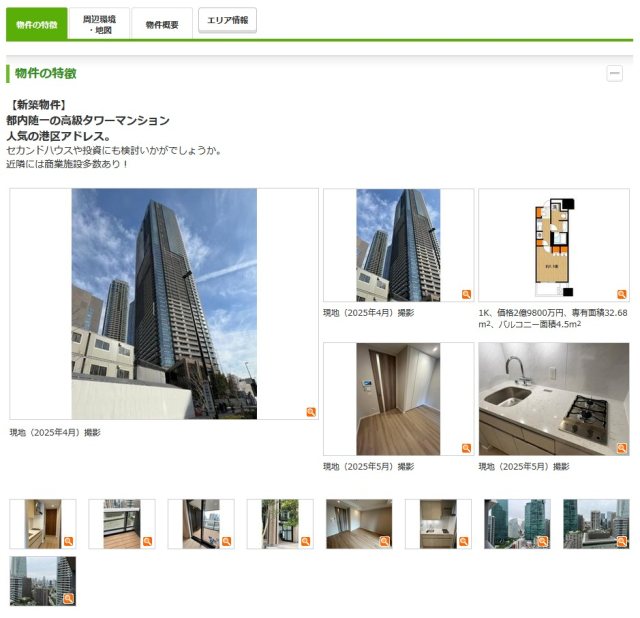The width and height of the screenshot is (640, 618).
Task: Click magnifier on empty living room thumbnail
Action: [384, 541]
